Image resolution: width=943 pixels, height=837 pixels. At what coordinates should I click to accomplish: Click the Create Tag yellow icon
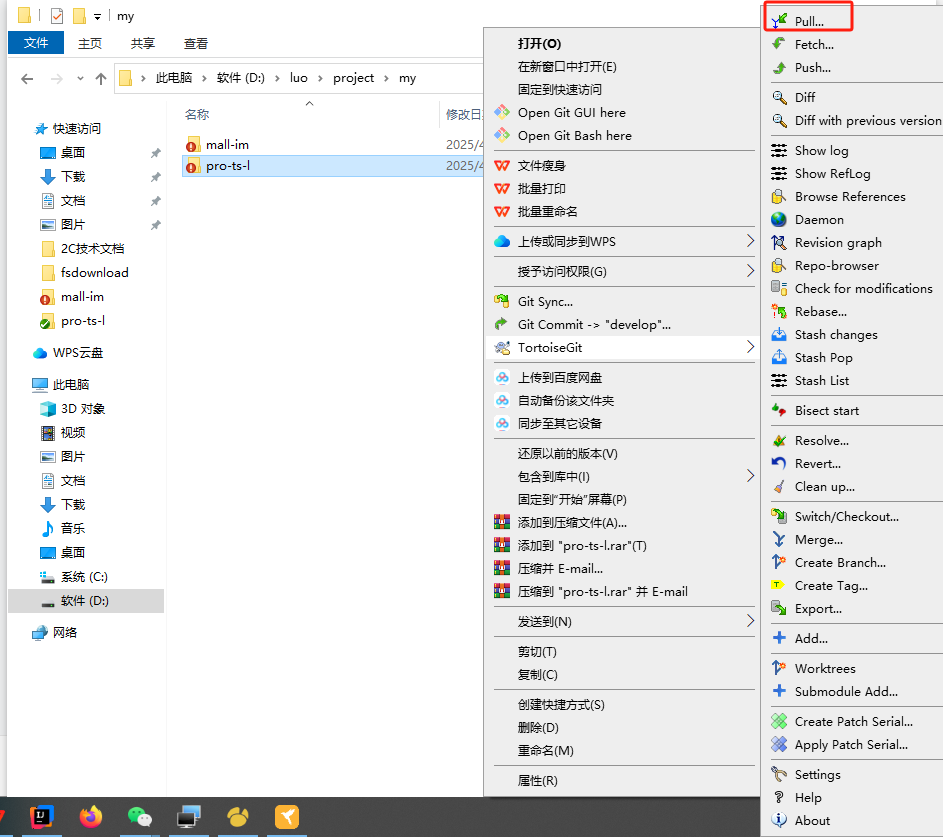click(x=778, y=585)
